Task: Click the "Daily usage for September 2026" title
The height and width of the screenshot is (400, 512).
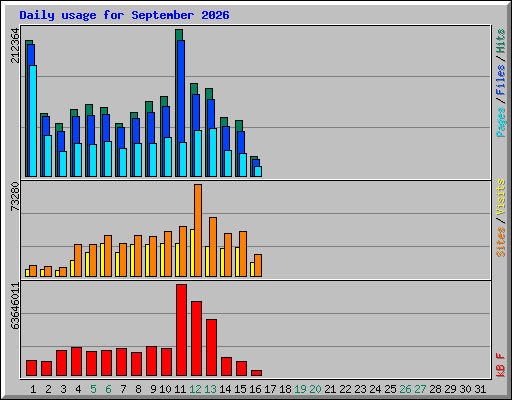Action: click(124, 15)
